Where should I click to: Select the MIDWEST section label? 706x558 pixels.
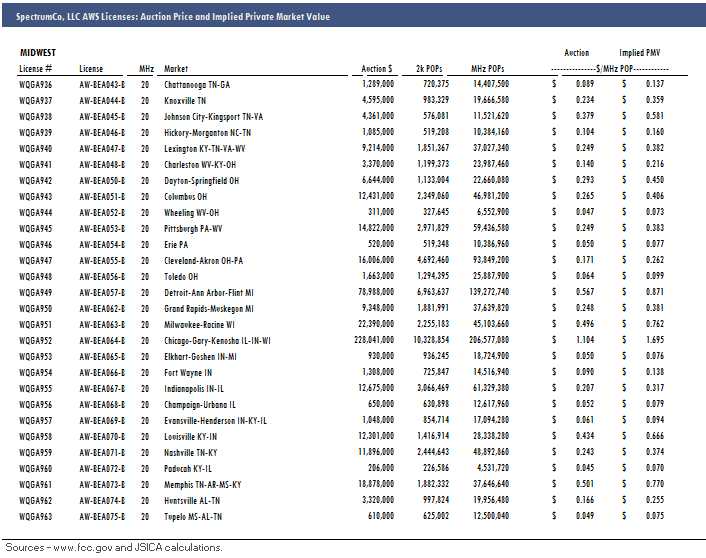pos(39,53)
